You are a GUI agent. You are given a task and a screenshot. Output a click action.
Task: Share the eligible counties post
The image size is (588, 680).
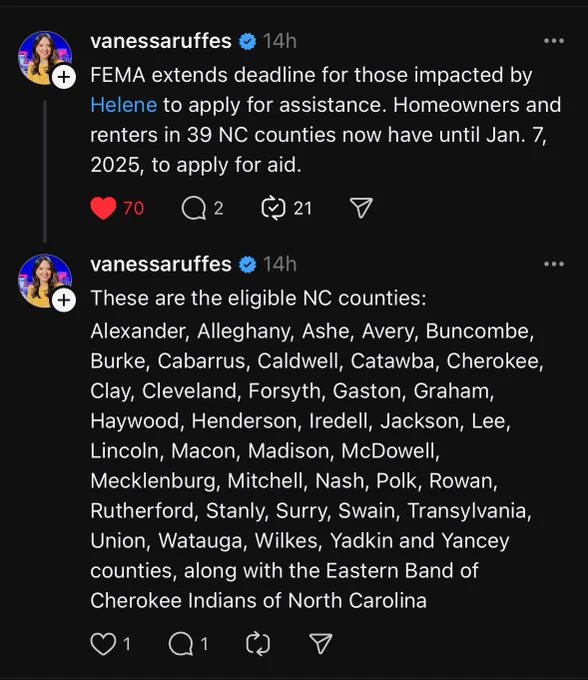click(x=321, y=644)
